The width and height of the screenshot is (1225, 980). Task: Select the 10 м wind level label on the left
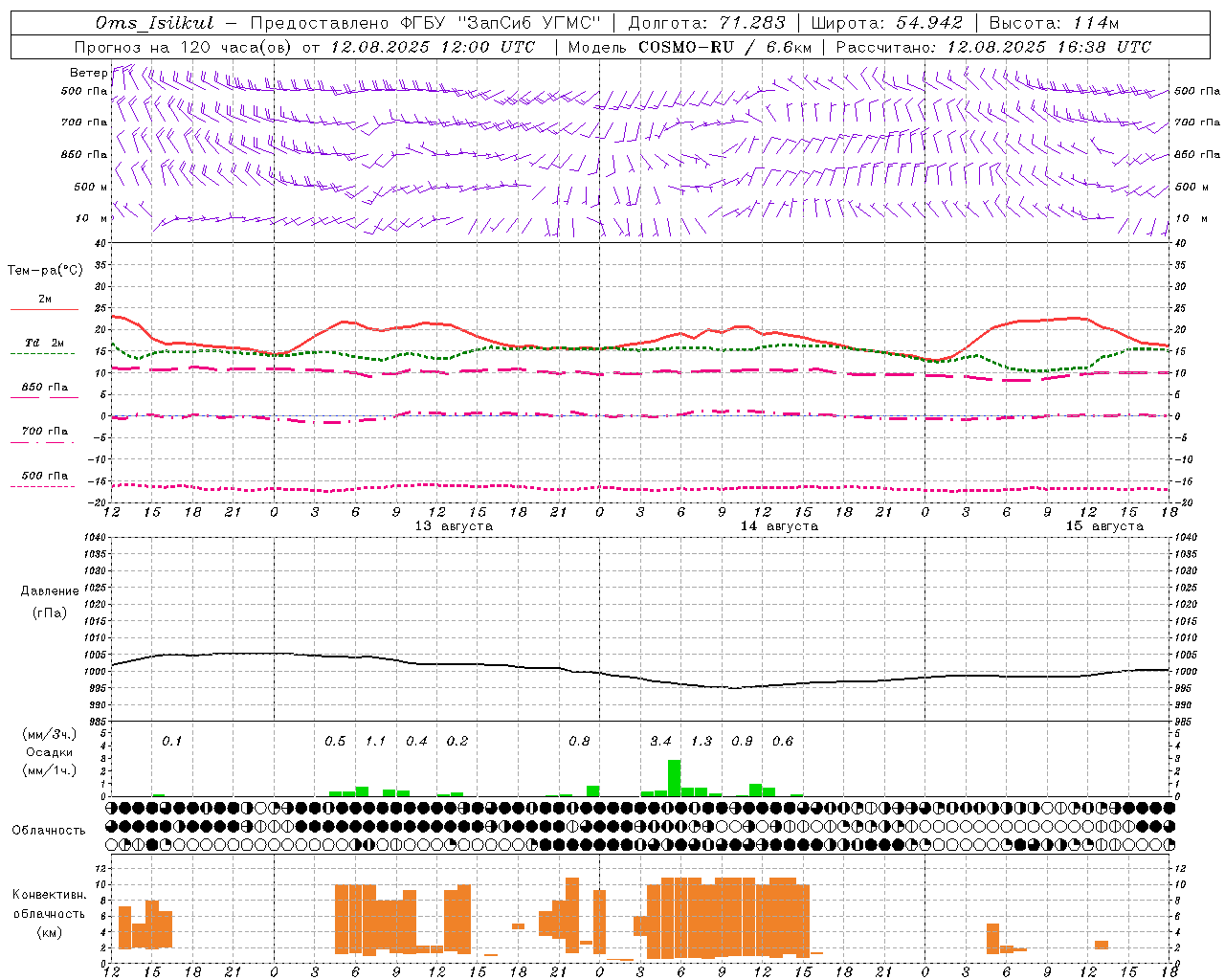click(x=91, y=218)
